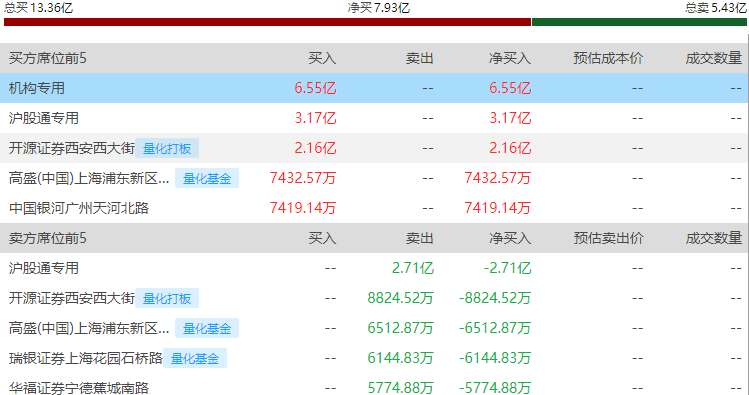This screenshot has height=395, width=749.
Task: Select the highlighted 机构专用 row name
Action: [37, 88]
